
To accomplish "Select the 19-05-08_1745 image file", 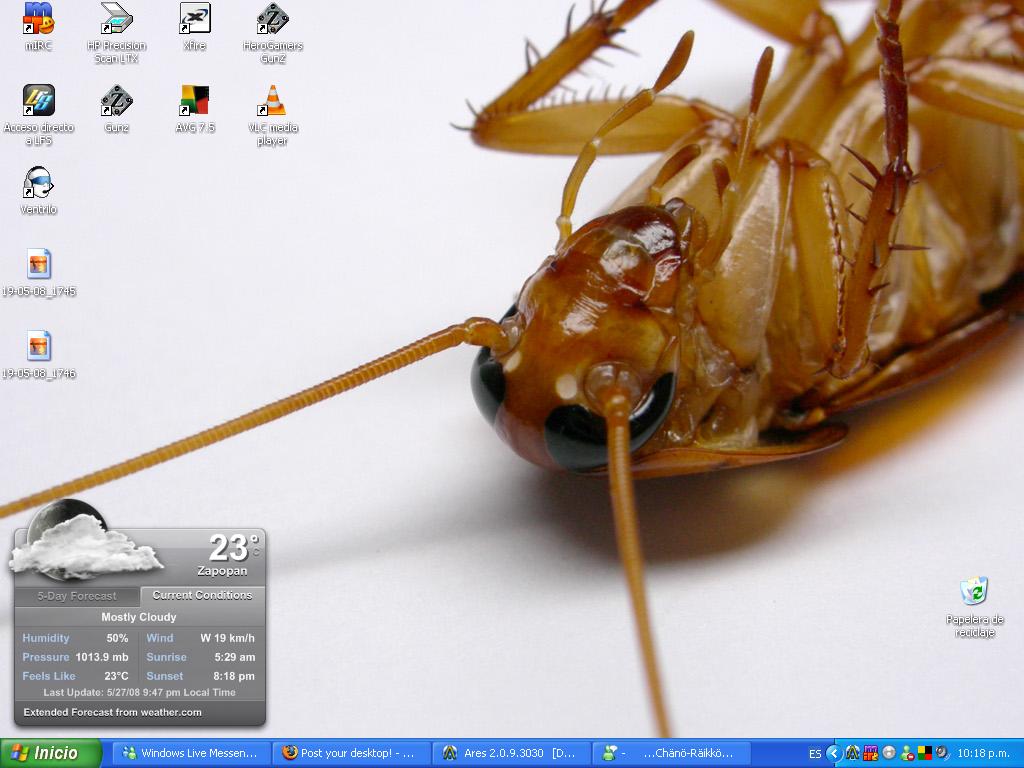I will click(x=39, y=265).
